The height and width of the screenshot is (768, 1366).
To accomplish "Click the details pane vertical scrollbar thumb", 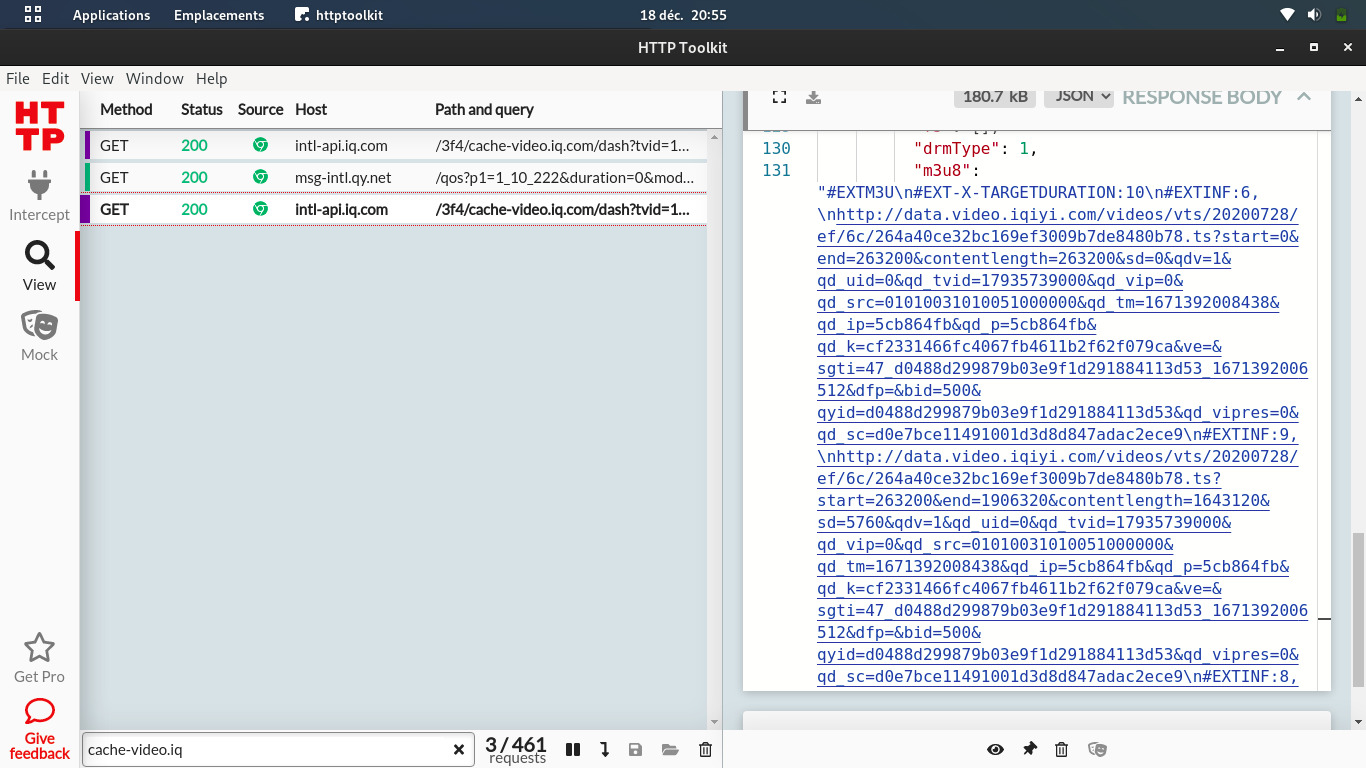I will 1358,610.
